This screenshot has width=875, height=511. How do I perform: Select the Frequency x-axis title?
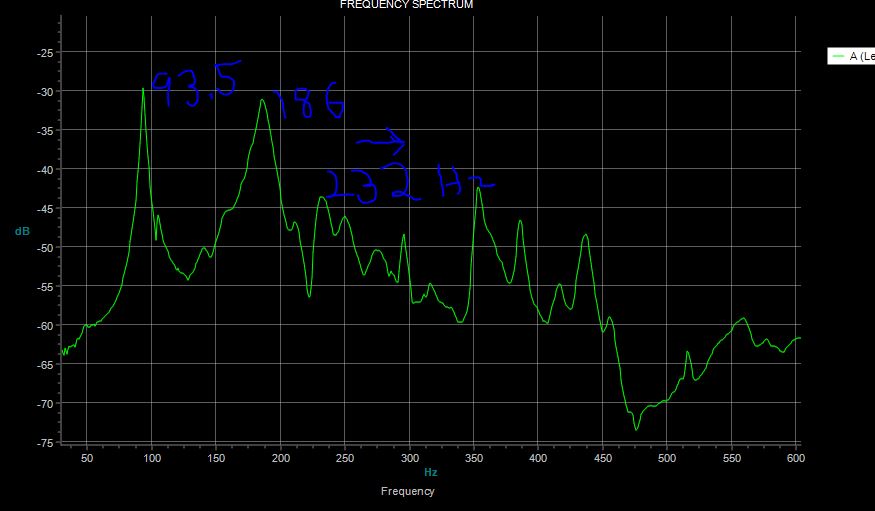click(x=407, y=491)
